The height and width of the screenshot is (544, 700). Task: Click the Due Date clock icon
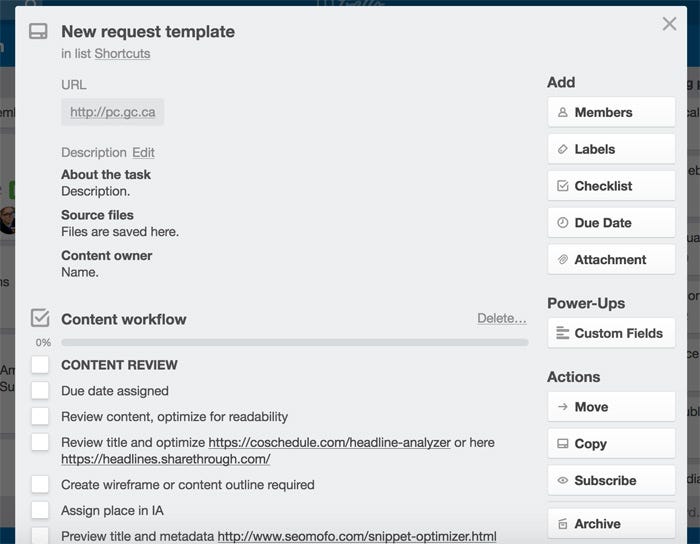(x=563, y=223)
